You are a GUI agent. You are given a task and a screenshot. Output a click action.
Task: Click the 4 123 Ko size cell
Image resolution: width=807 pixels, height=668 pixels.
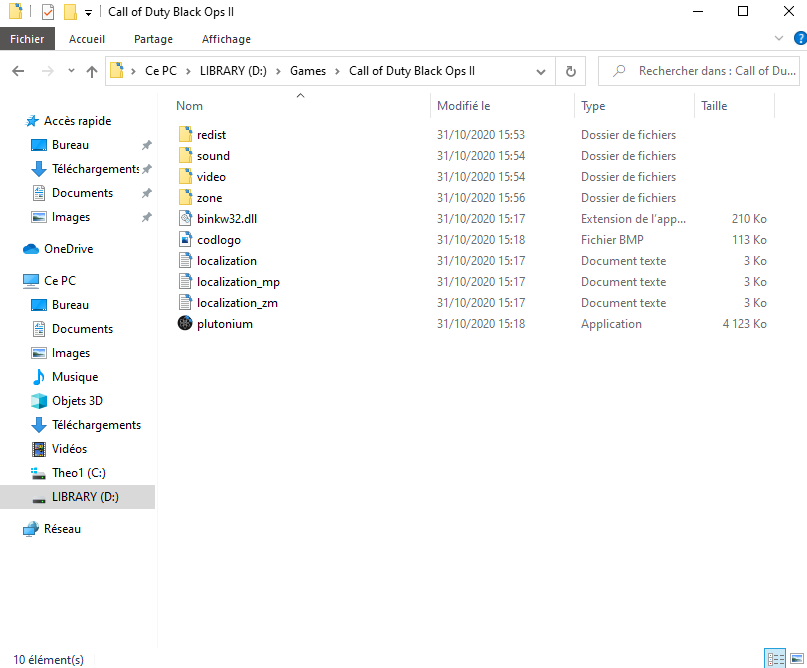coord(744,324)
